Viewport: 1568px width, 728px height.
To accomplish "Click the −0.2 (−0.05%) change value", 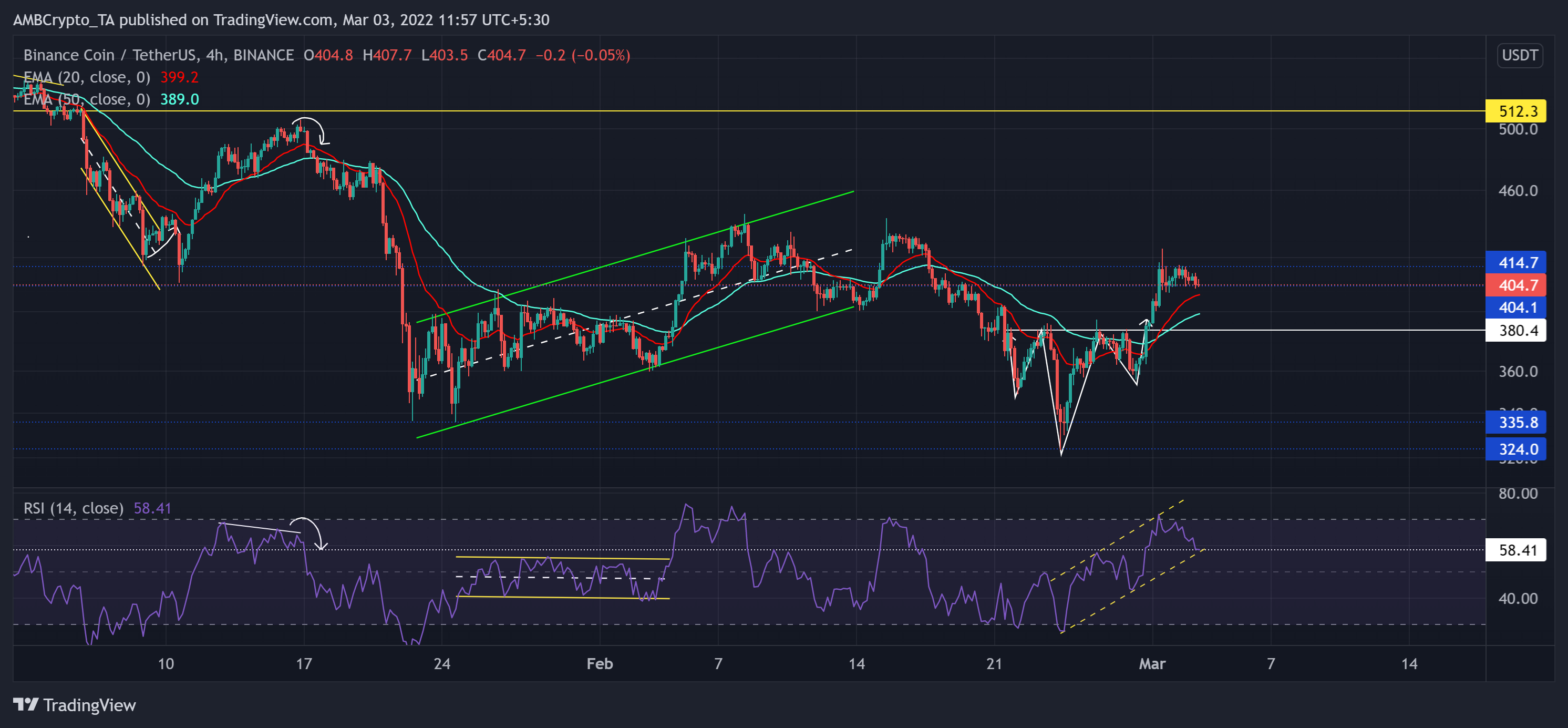I will click(x=583, y=55).
